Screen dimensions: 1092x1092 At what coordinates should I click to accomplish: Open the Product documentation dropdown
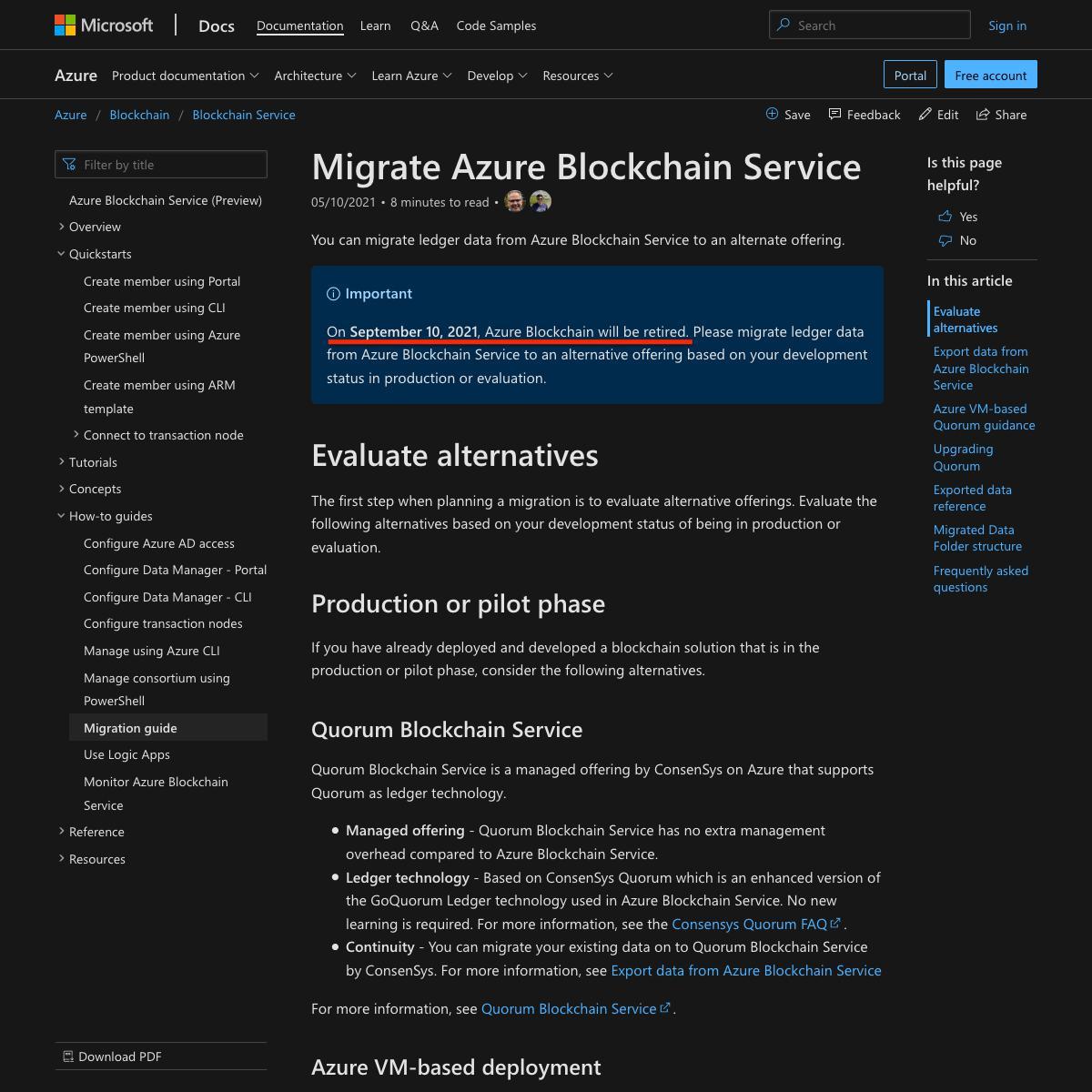click(186, 76)
